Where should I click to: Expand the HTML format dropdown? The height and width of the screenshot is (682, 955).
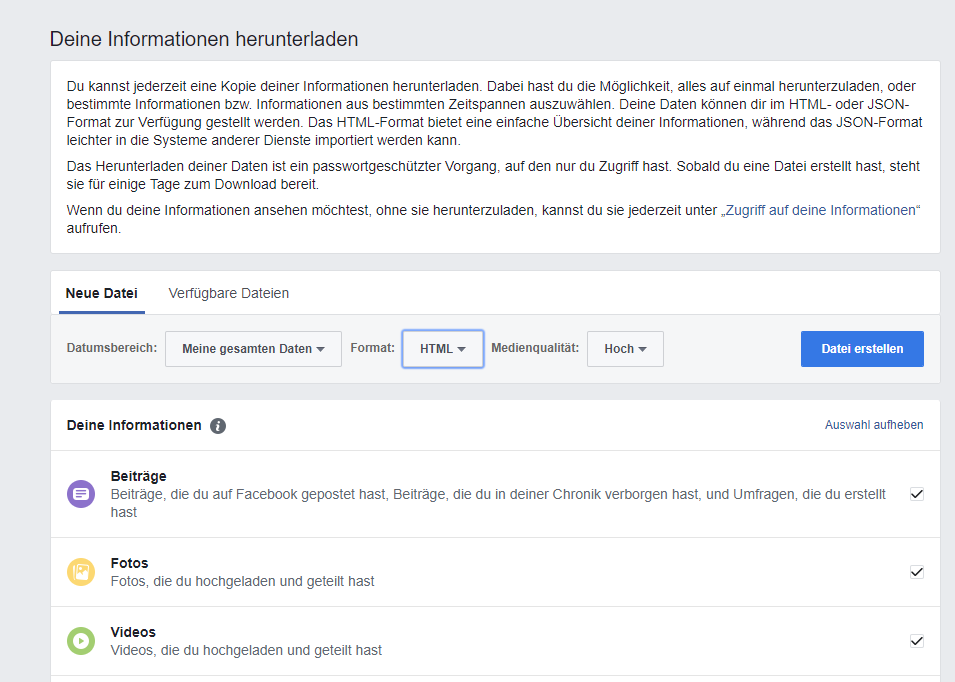[443, 349]
